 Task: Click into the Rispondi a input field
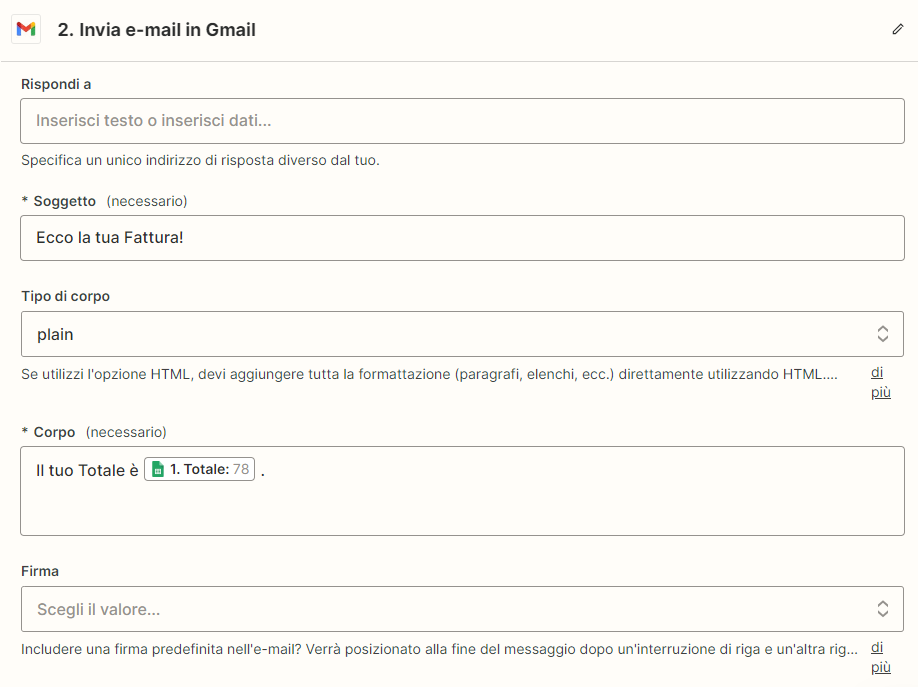point(462,121)
